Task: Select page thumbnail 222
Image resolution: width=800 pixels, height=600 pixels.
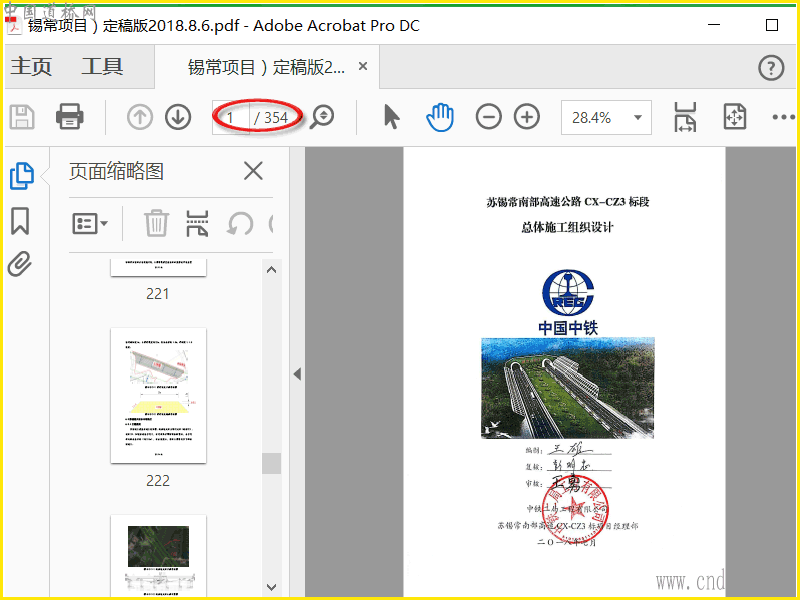Action: pyautogui.click(x=158, y=395)
